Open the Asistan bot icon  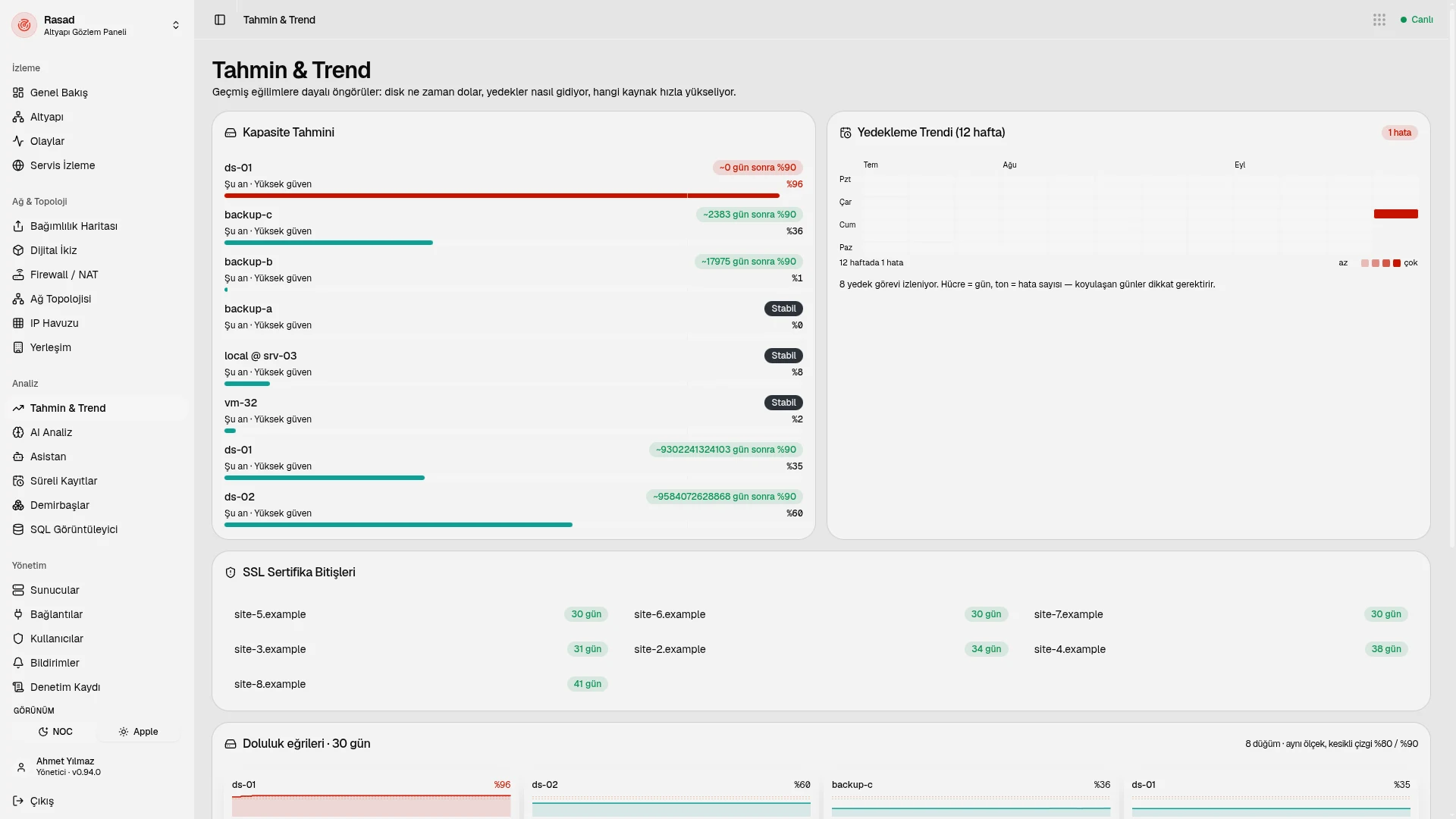pyautogui.click(x=18, y=457)
